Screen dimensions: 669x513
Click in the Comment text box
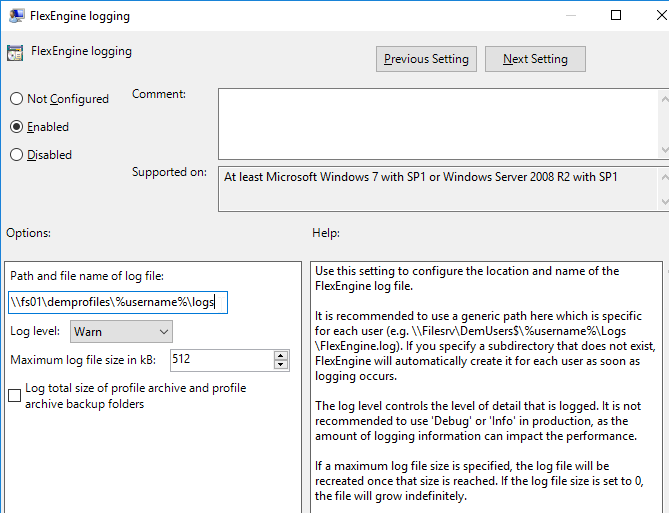tap(438, 124)
